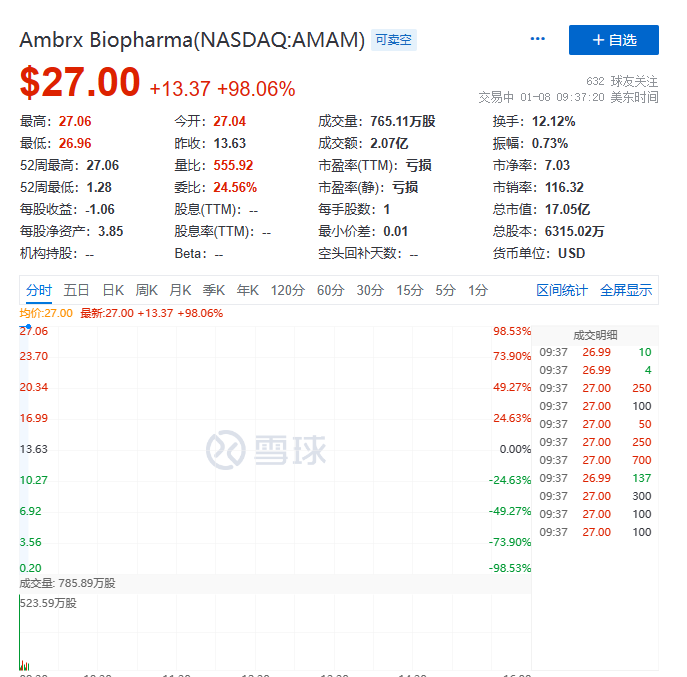The image size is (687, 677).
Task: Add stock to watchlist with 自选 button
Action: [613, 40]
